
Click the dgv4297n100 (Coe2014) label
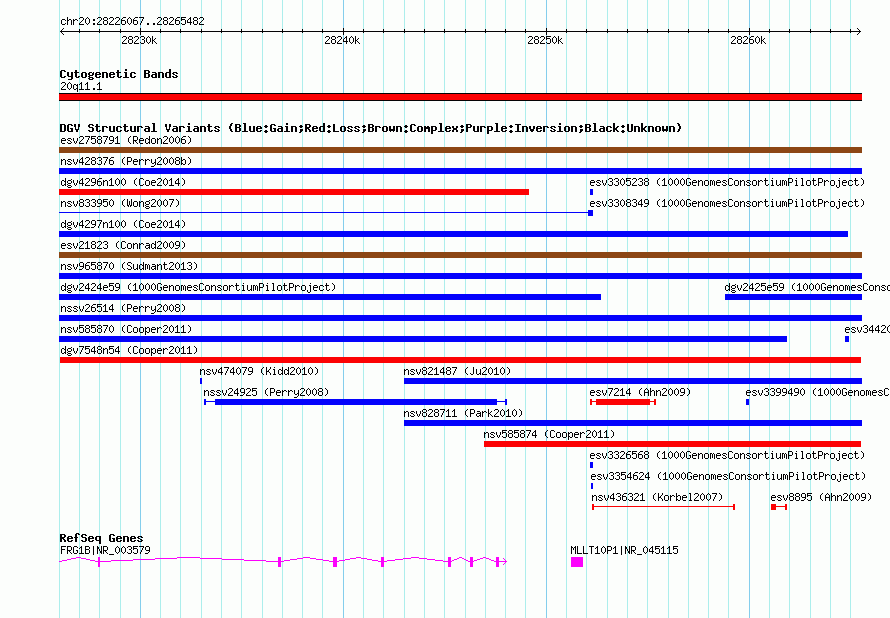123,224
